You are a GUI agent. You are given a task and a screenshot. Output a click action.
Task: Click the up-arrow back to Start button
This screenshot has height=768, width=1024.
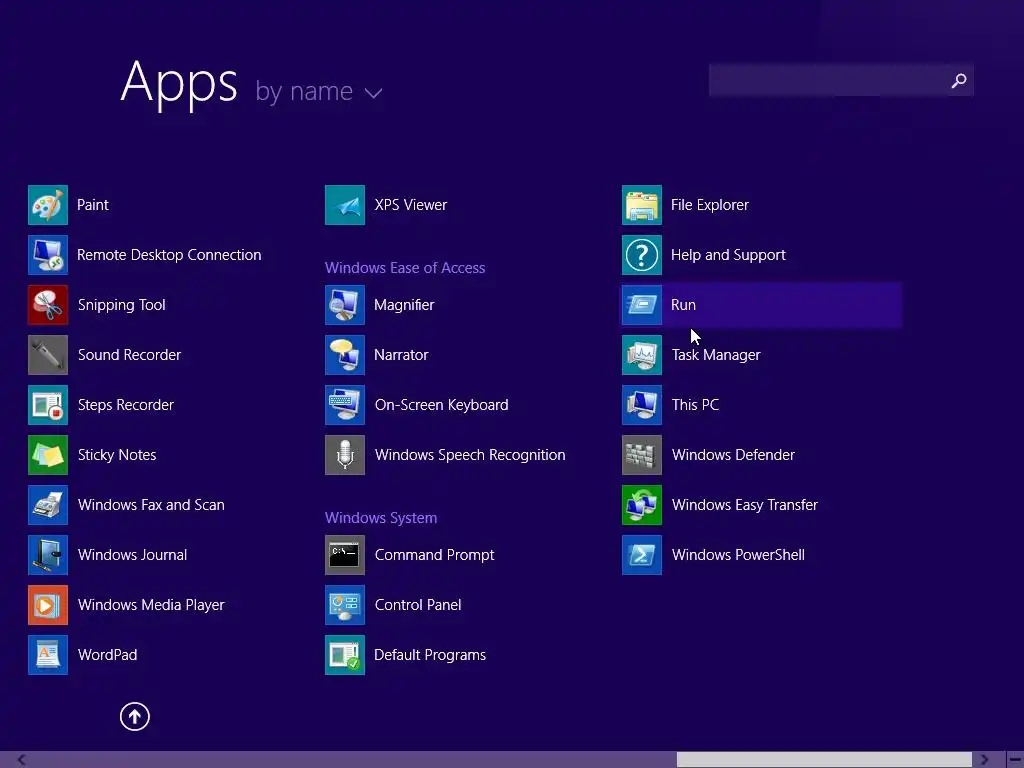tap(135, 716)
